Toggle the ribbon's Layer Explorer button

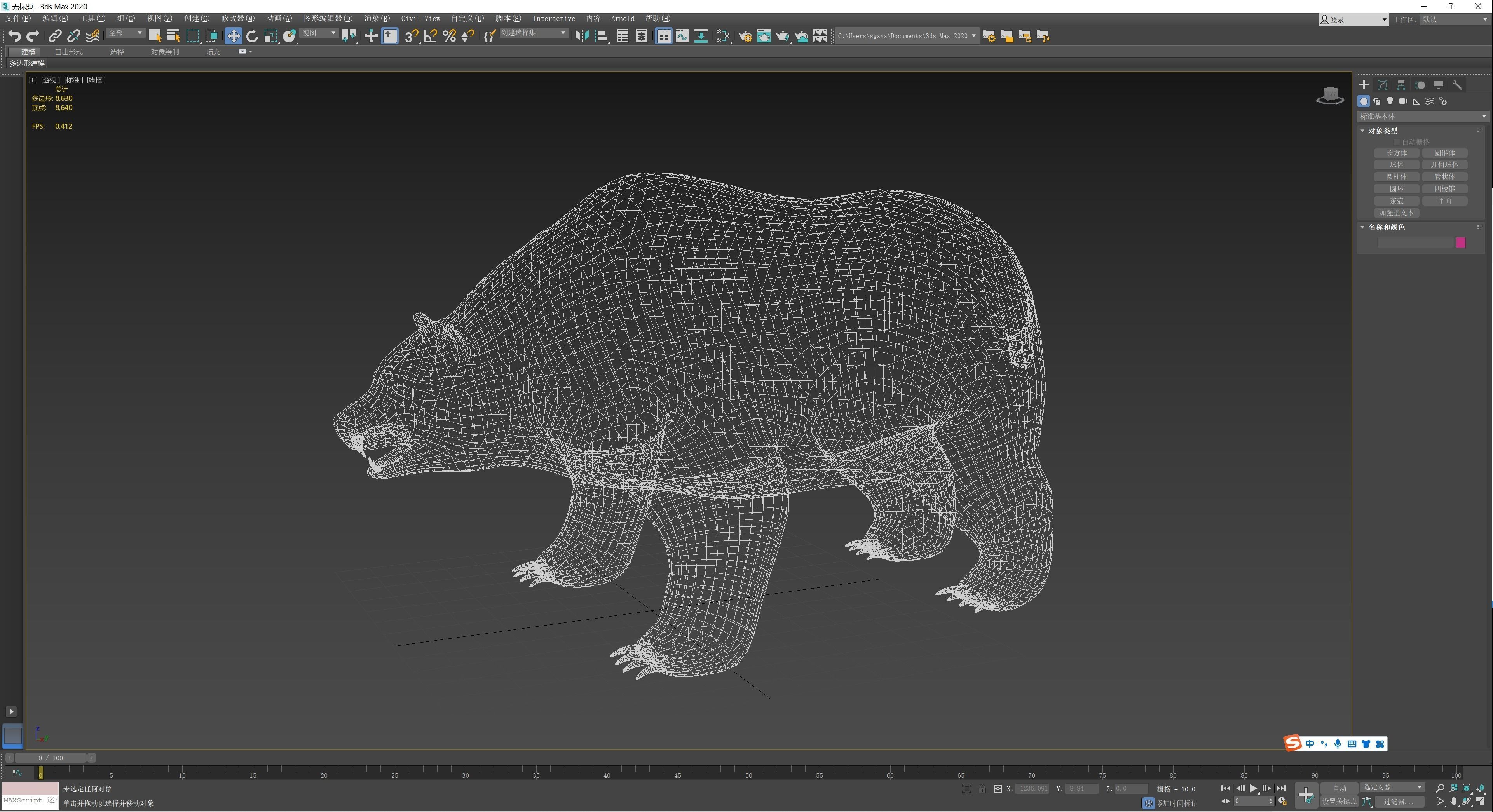click(x=642, y=36)
